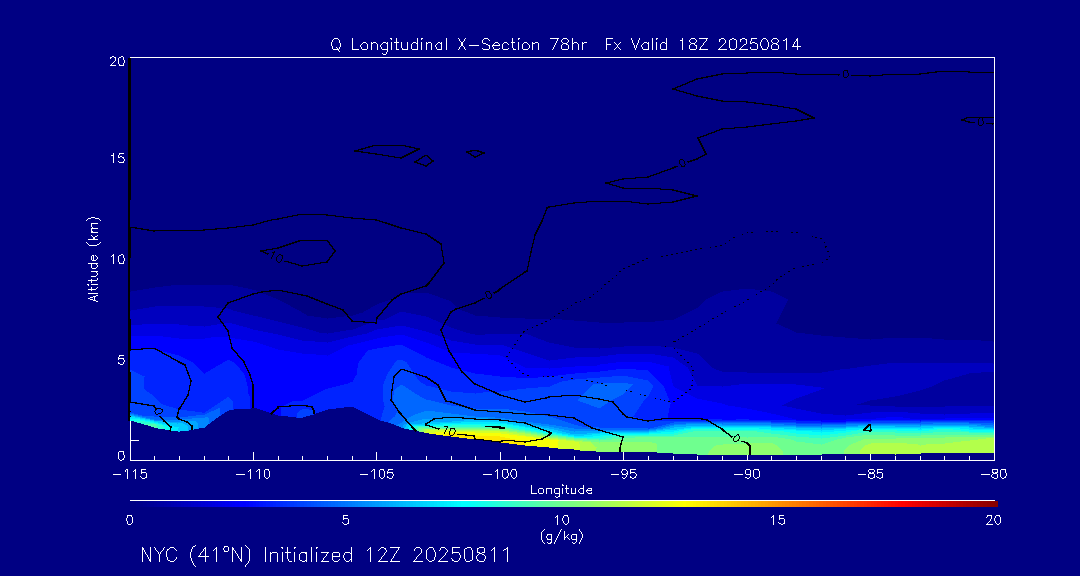Click the color bar's 15 tick label
This screenshot has width=1080, height=576.
click(x=777, y=520)
